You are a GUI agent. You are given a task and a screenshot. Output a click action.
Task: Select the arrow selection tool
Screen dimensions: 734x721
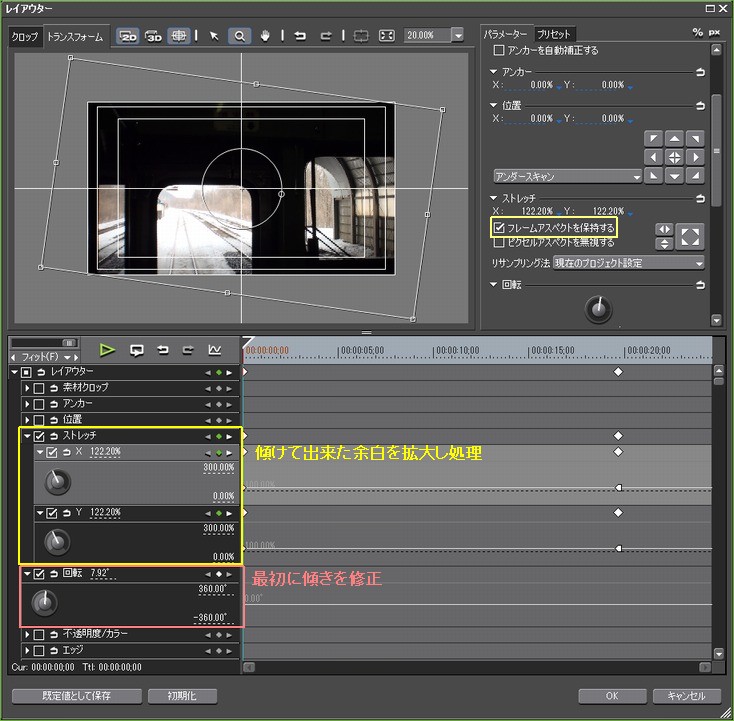(213, 36)
